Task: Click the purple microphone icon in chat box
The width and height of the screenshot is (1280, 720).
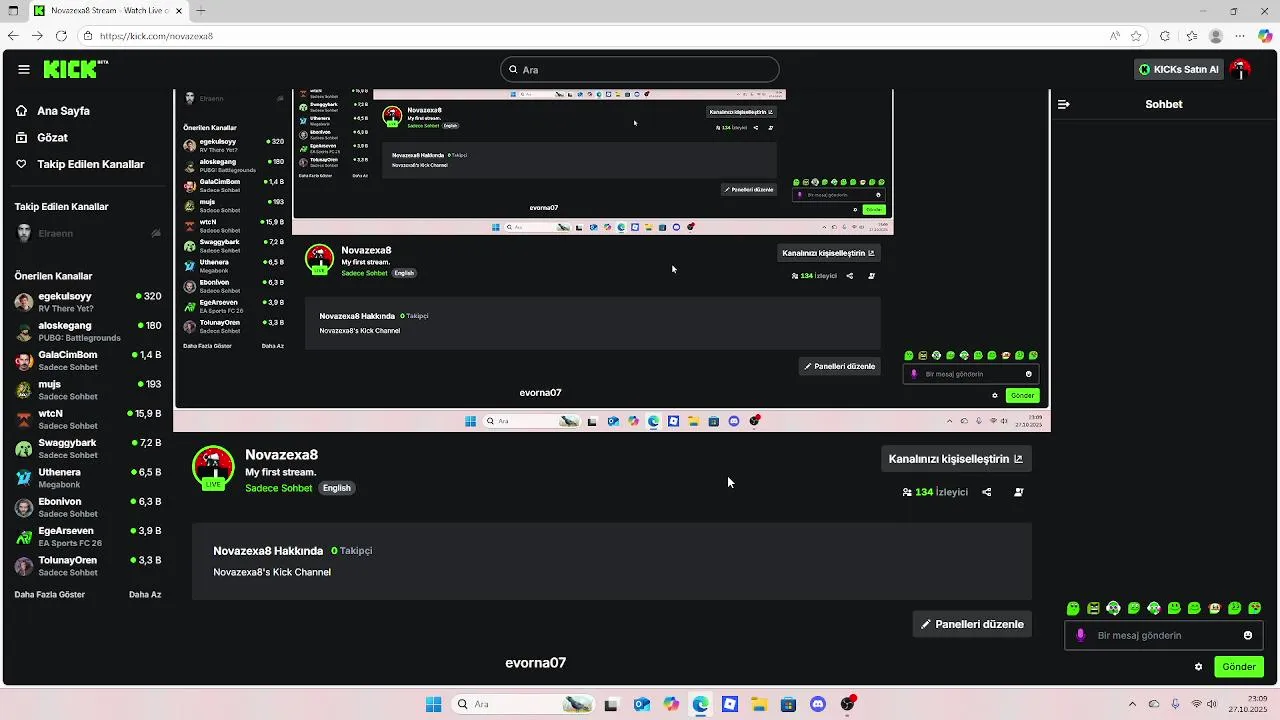Action: (1080, 635)
